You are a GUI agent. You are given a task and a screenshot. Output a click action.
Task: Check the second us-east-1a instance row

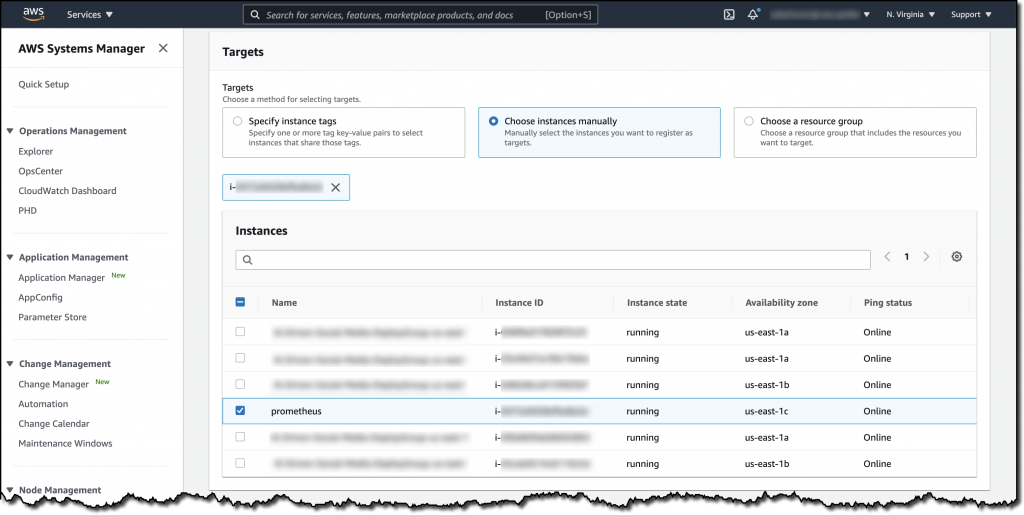(240, 358)
